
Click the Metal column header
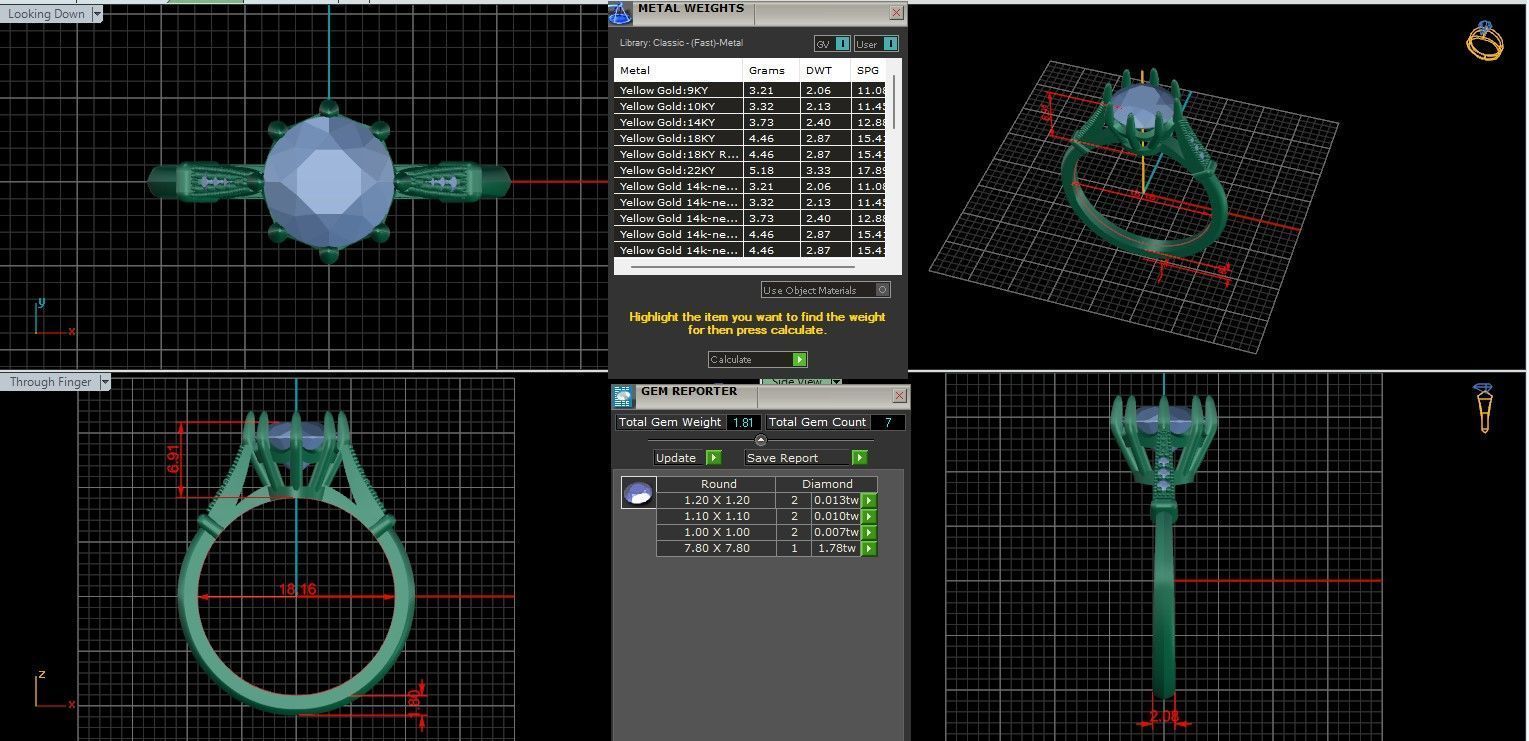pyautogui.click(x=679, y=70)
